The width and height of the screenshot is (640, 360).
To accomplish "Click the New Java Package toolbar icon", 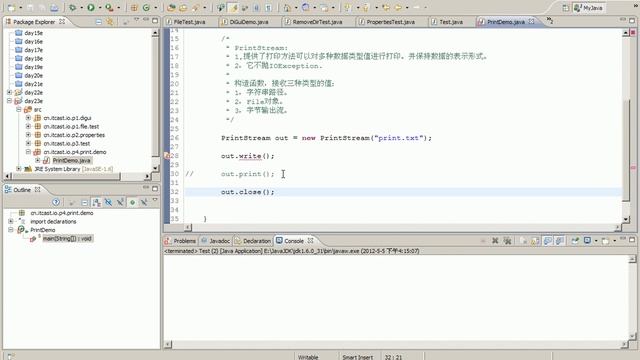I will [134, 7].
